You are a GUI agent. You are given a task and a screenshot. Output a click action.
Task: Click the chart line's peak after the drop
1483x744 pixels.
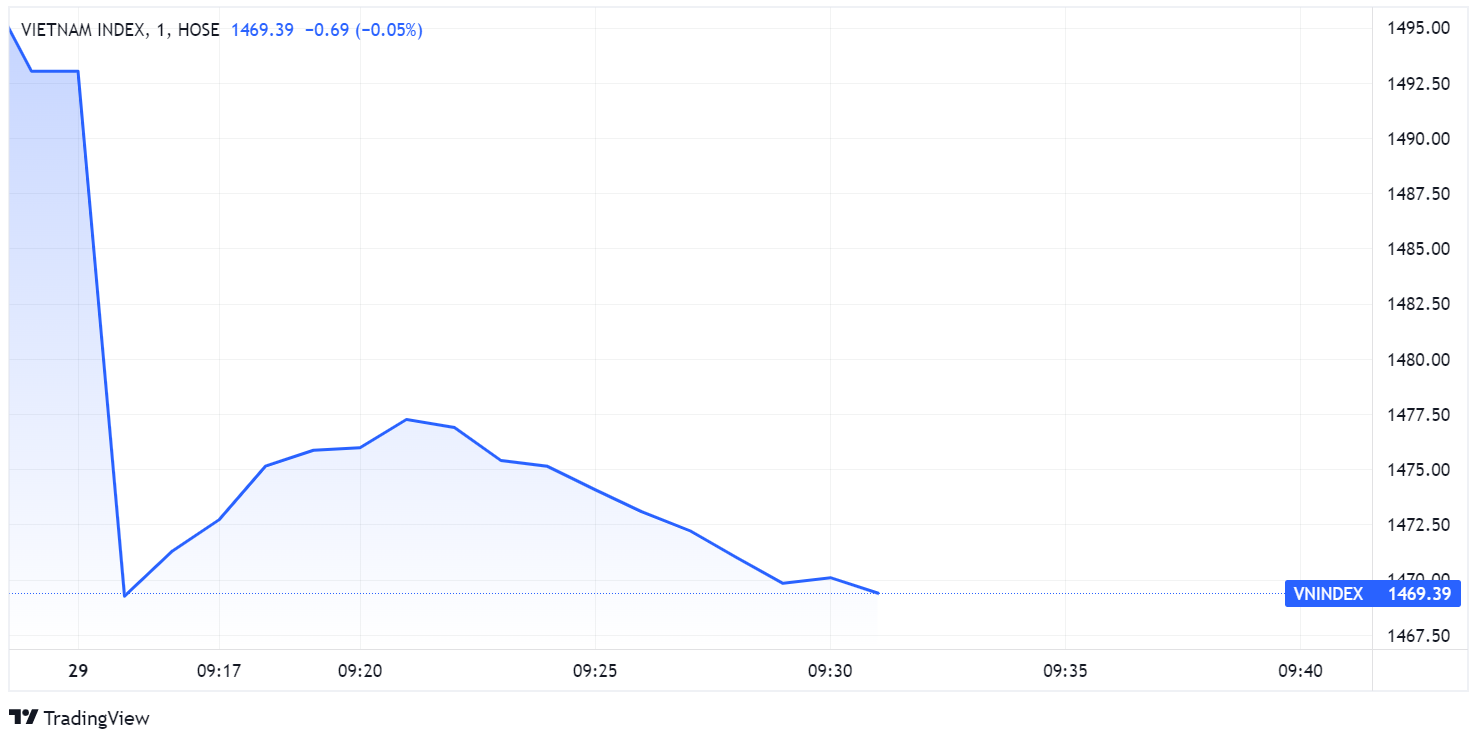tap(407, 419)
